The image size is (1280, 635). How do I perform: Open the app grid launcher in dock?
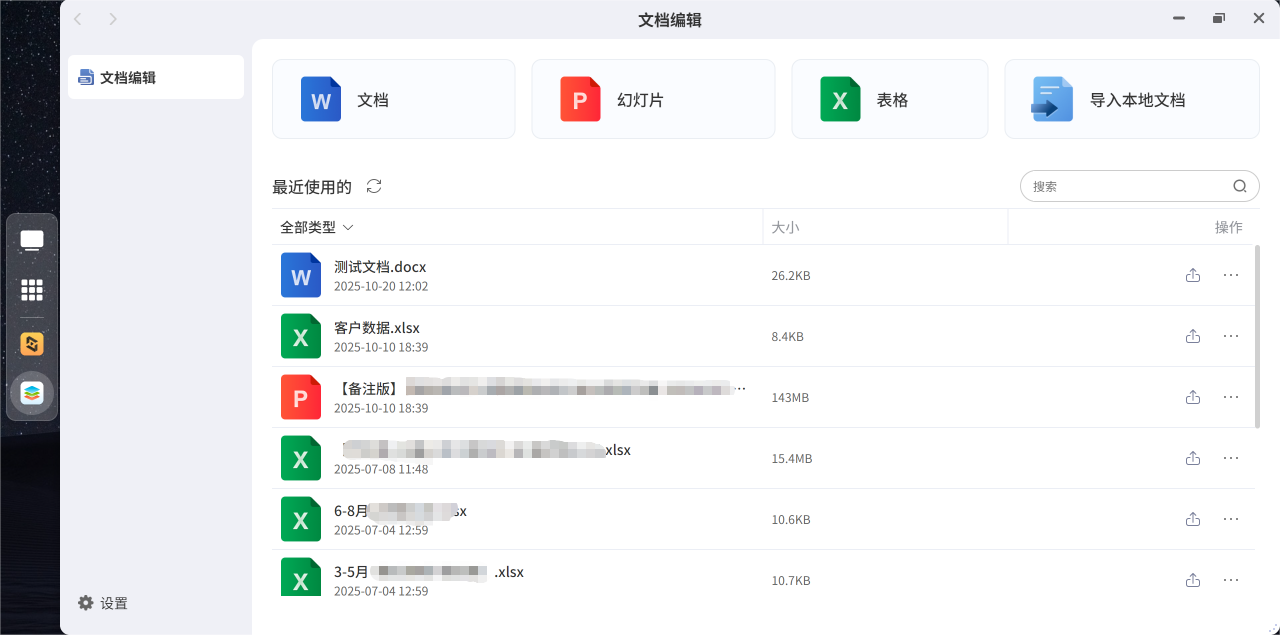(32, 290)
